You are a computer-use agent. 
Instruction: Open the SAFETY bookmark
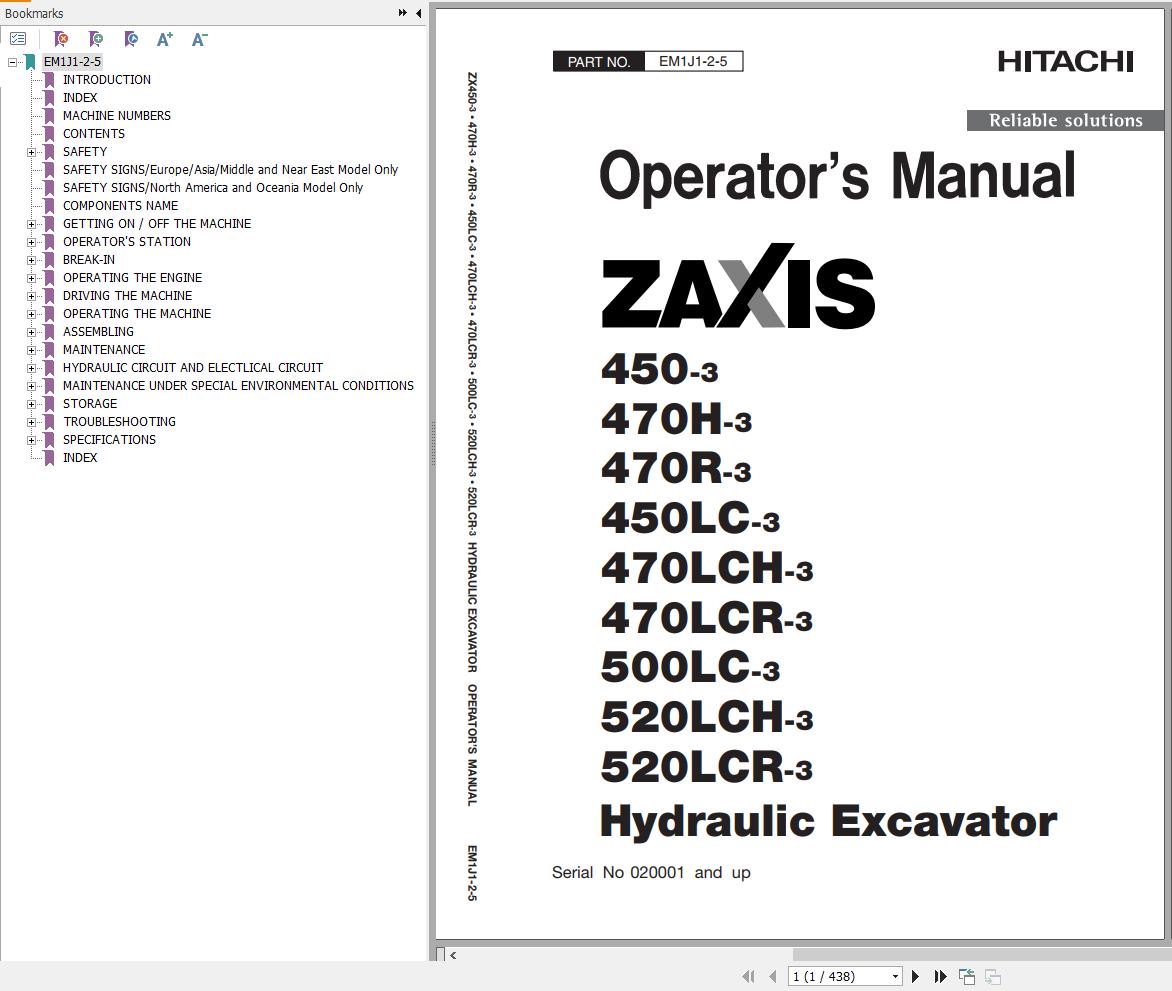tap(84, 151)
